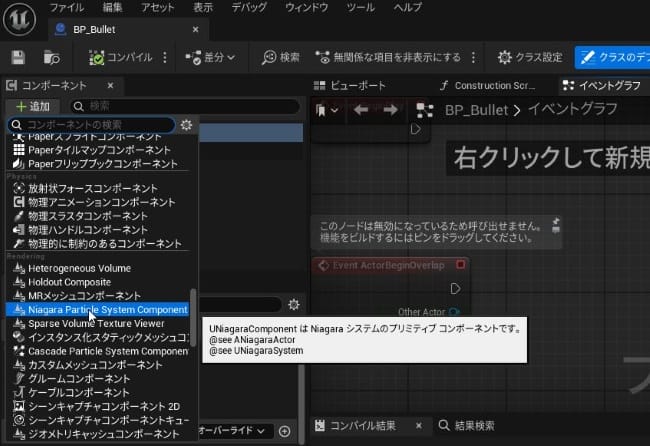650x446 pixels.
Task: Select ジオメトリキャッシュコンポーネント
Action: [x=98, y=434]
